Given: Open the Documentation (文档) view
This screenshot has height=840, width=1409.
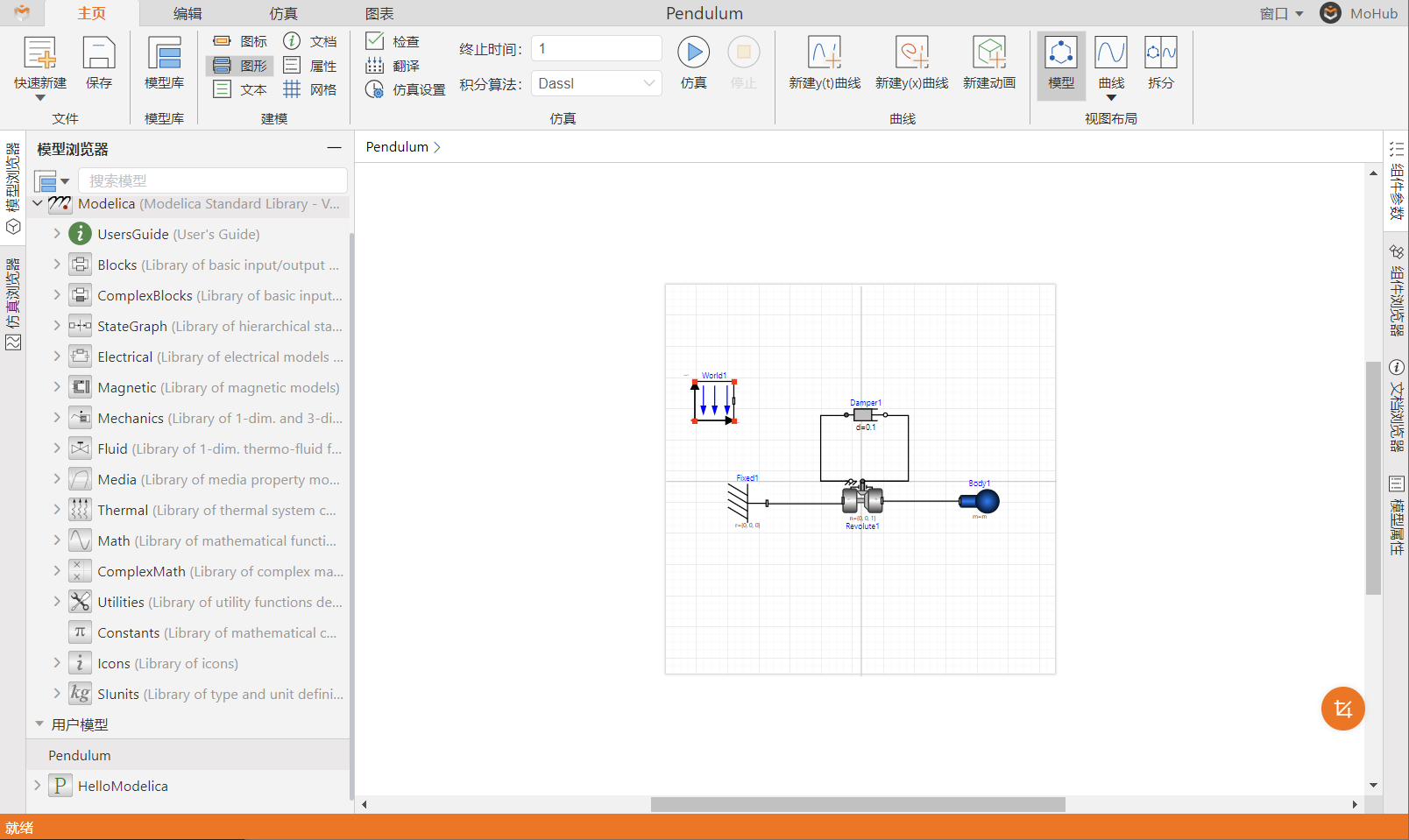Looking at the screenshot, I should tap(310, 41).
